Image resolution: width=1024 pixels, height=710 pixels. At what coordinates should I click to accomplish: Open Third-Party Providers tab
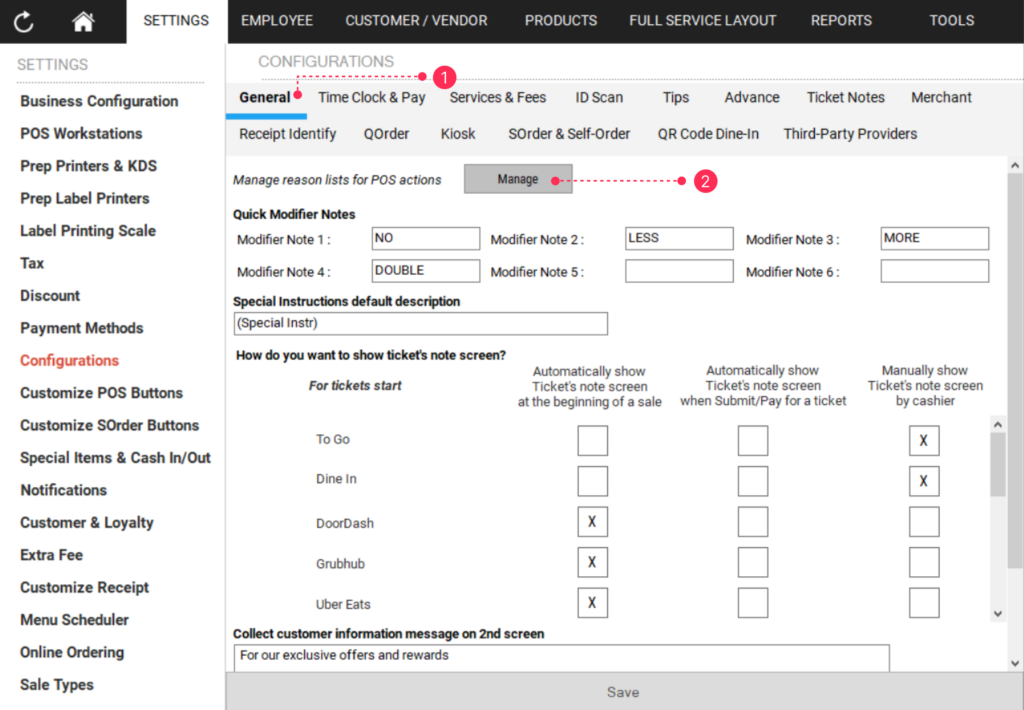tap(850, 134)
